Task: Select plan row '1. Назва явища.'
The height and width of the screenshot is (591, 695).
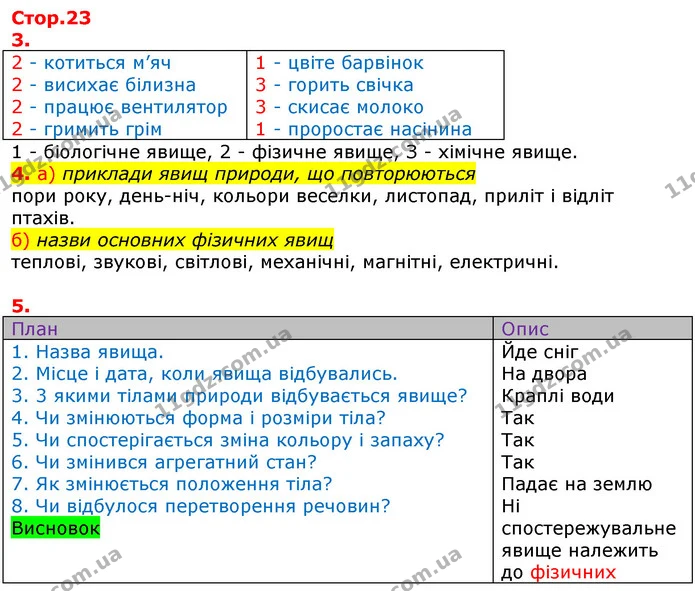Action: click(x=87, y=352)
